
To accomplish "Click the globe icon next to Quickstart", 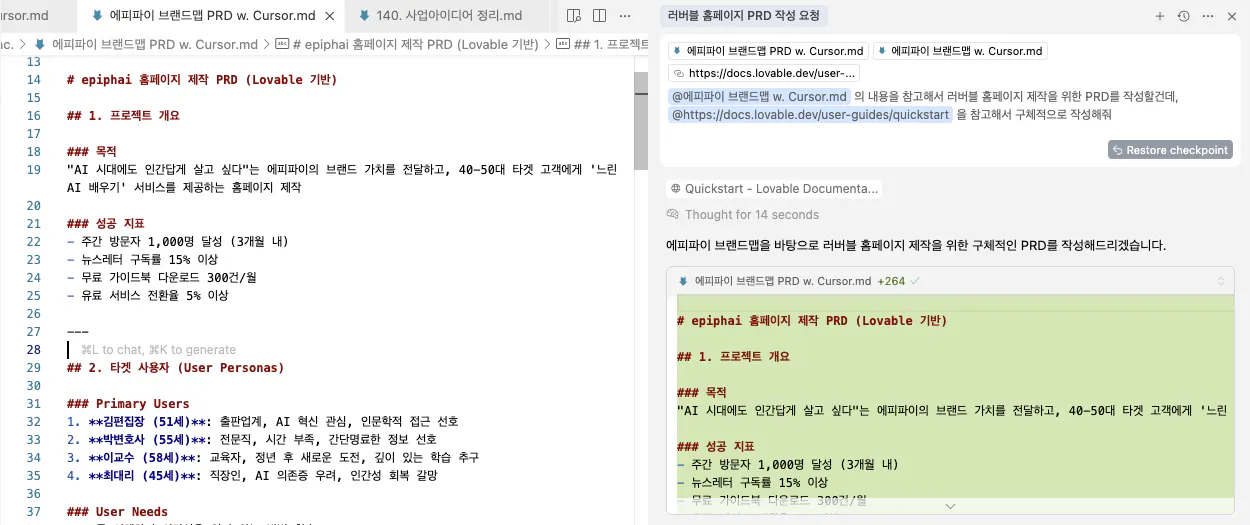I will pos(675,188).
